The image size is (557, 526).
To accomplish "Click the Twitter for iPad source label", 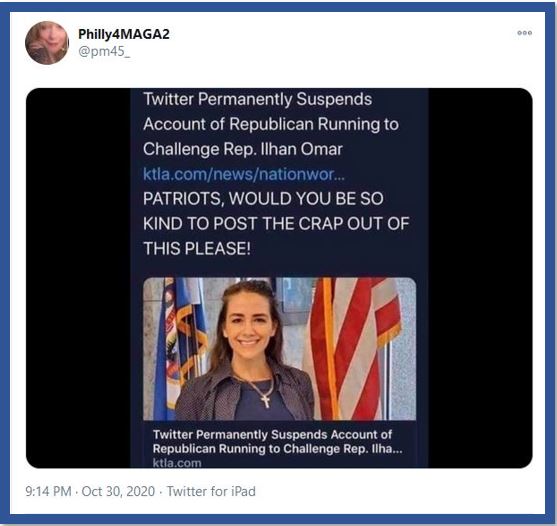I will (x=211, y=492).
